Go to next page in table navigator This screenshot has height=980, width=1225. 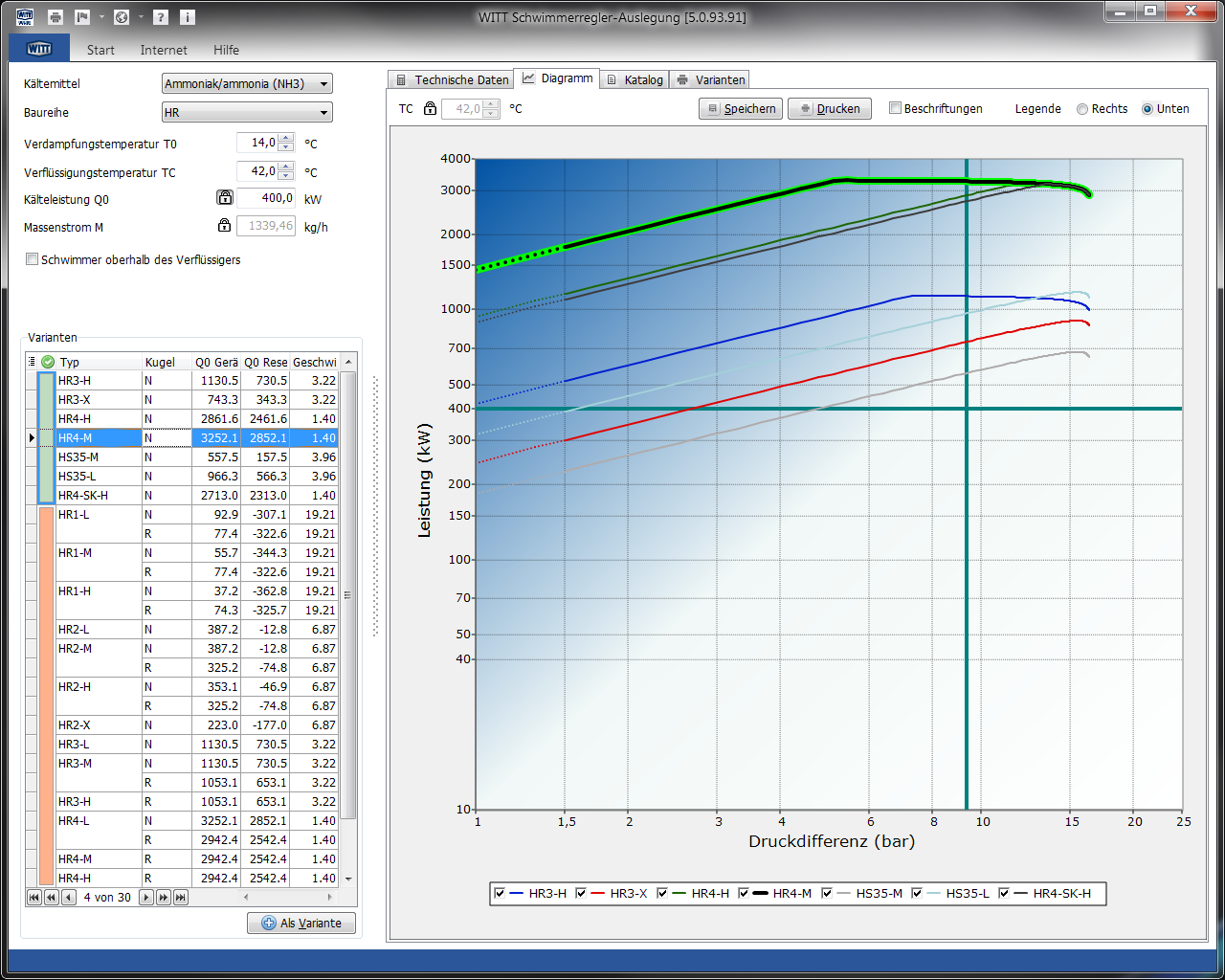164,898
